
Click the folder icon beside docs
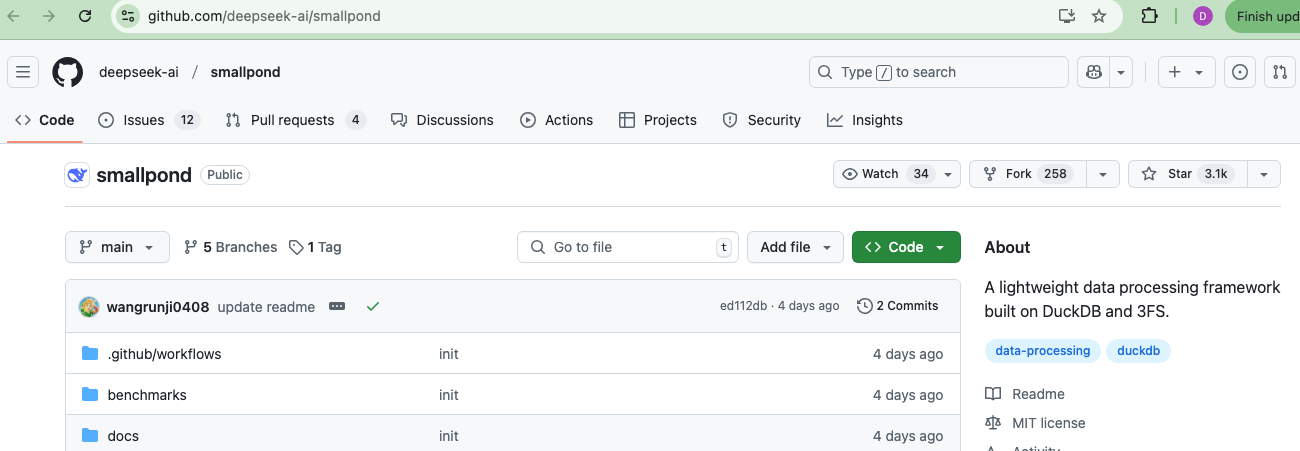(x=90, y=435)
